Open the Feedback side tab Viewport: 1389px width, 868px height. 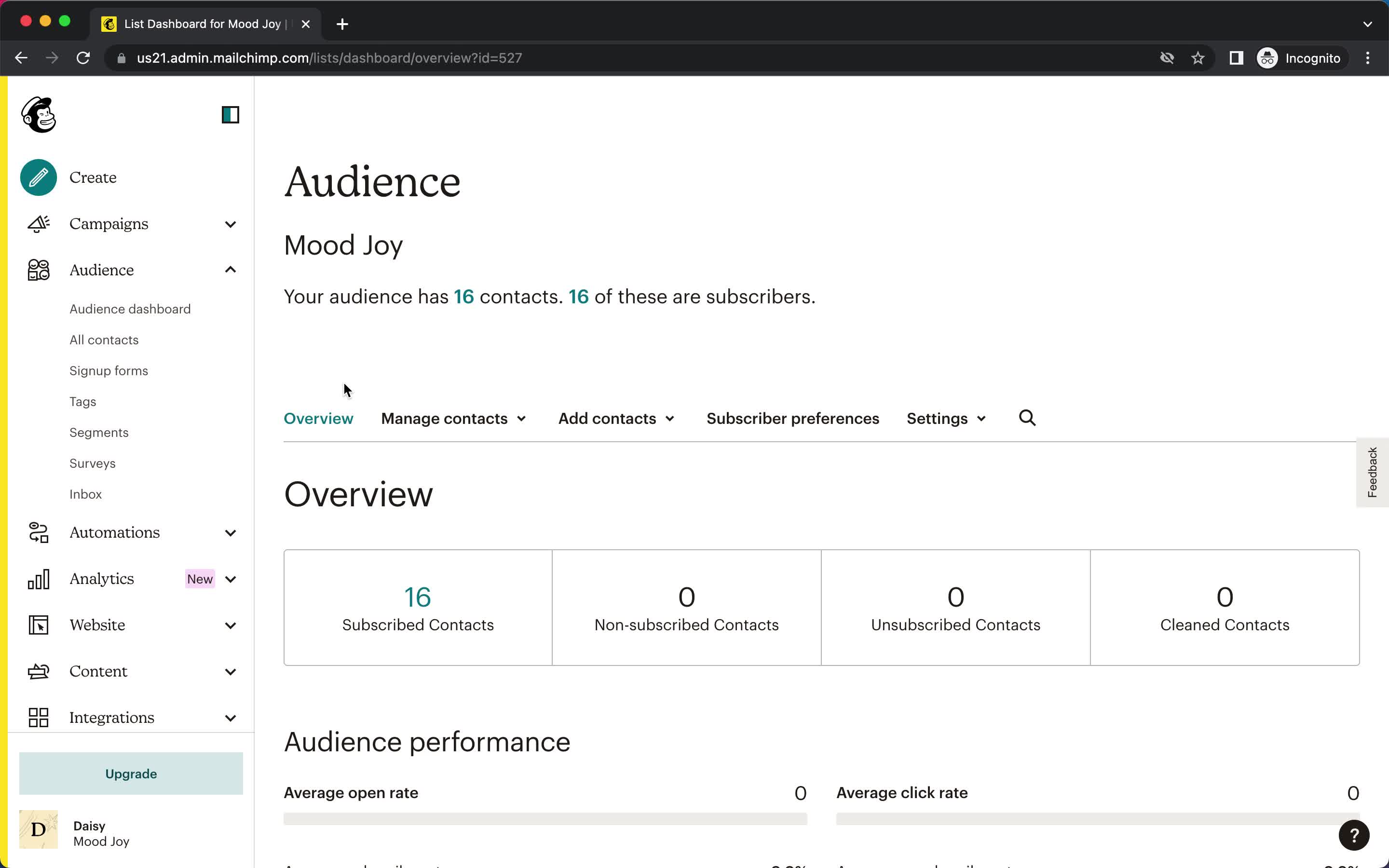pyautogui.click(x=1372, y=472)
